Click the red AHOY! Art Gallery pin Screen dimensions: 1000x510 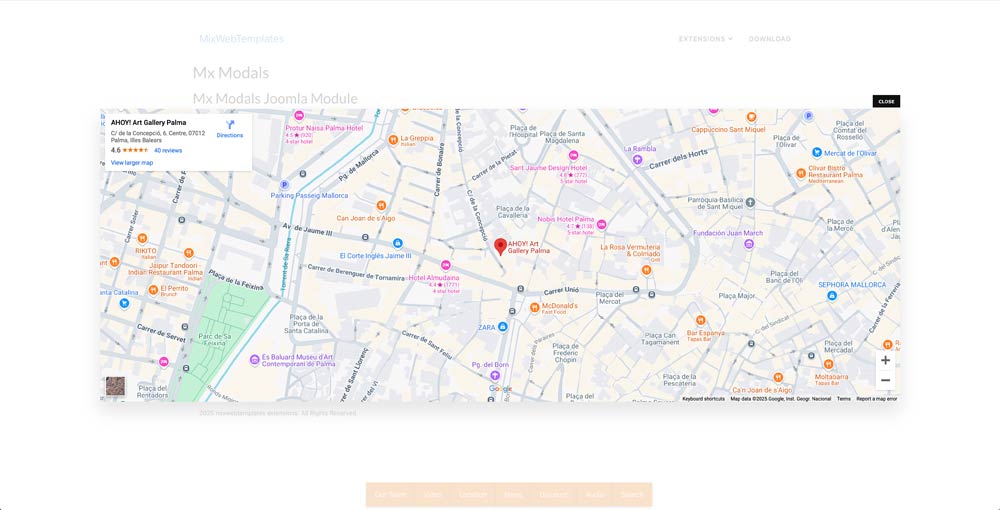[x=501, y=246]
